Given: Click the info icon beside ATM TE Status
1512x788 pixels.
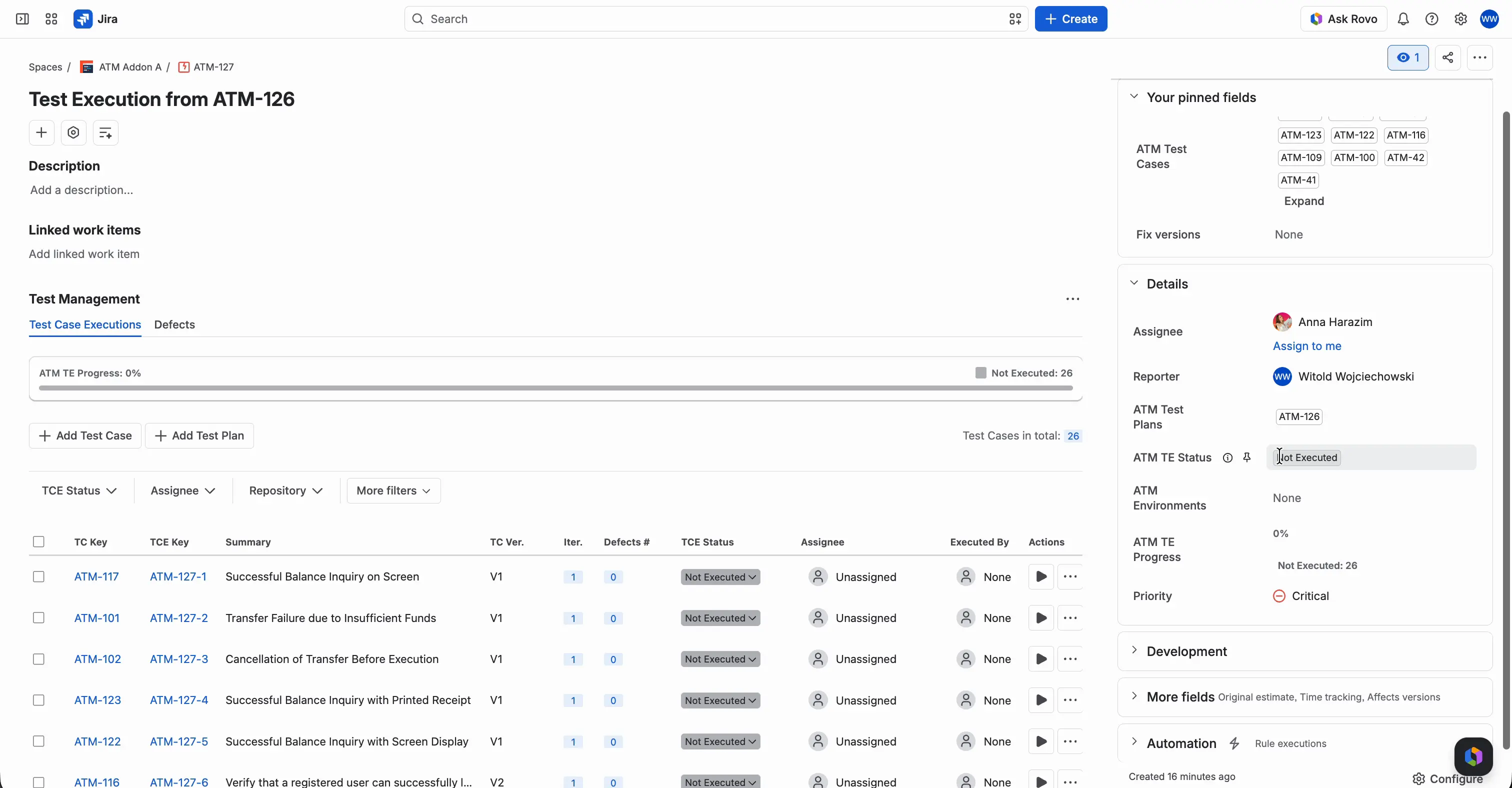Looking at the screenshot, I should tap(1227, 457).
